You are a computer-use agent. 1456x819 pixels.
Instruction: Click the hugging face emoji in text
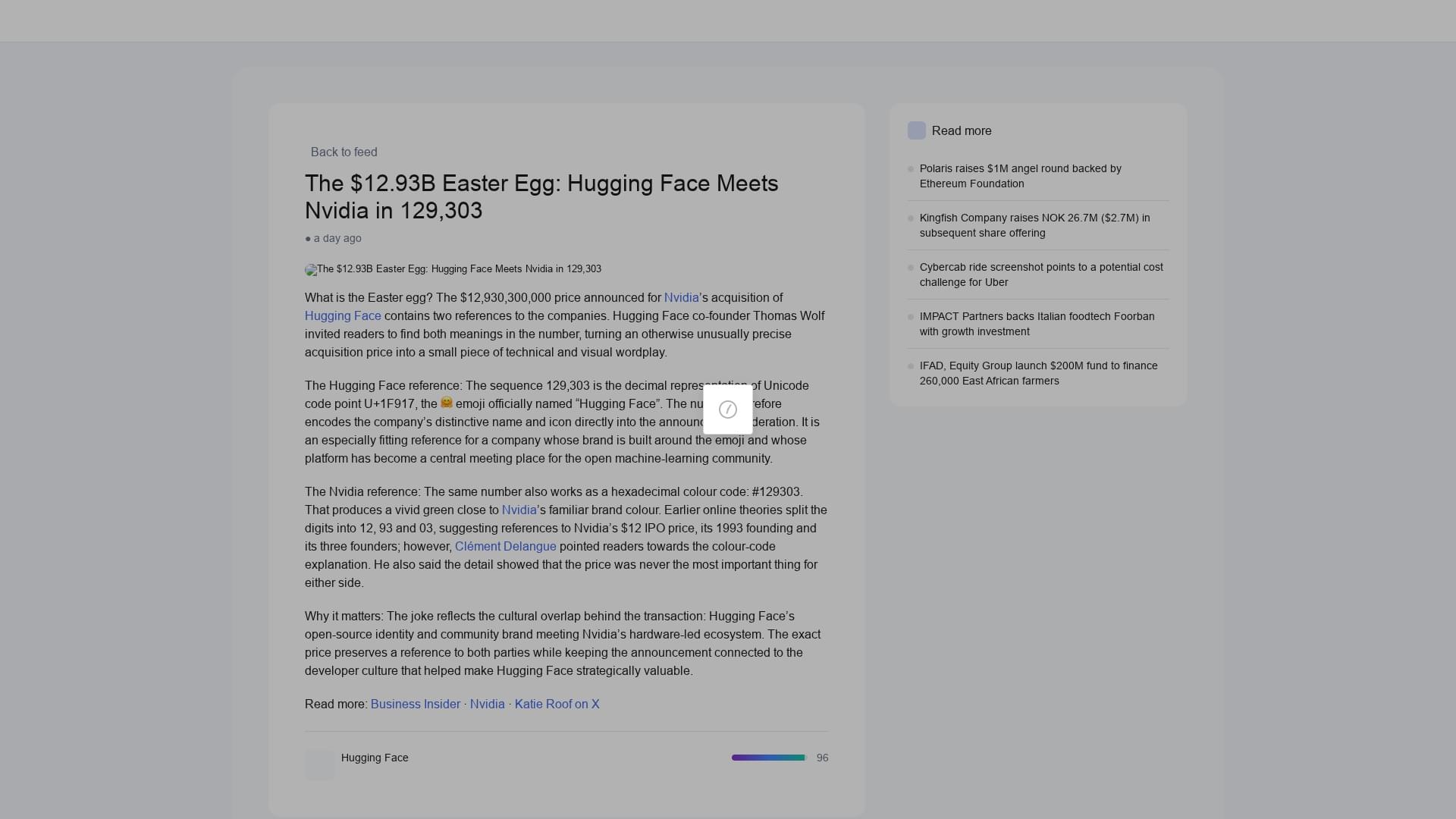point(447,403)
